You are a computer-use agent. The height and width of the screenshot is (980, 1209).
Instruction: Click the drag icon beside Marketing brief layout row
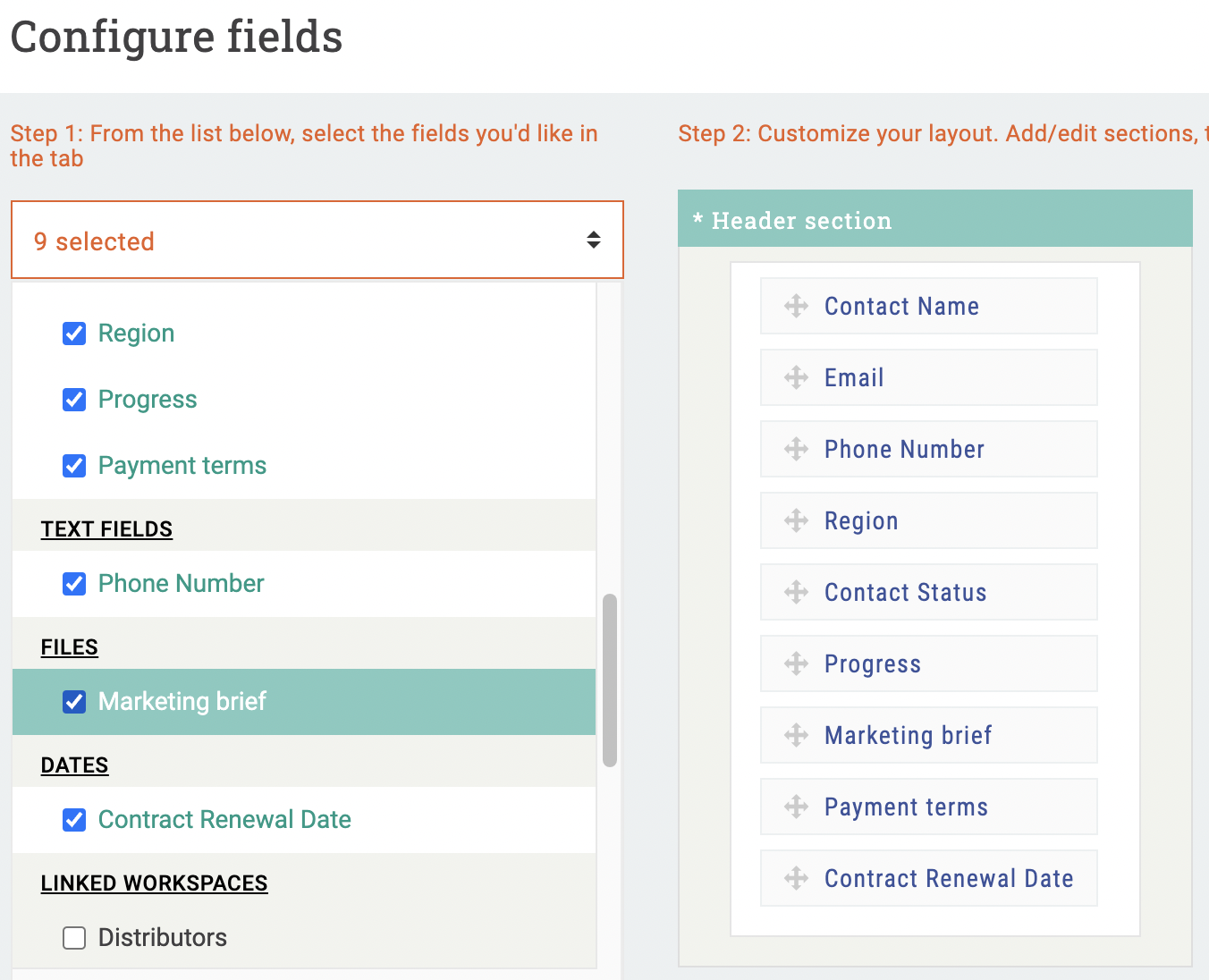[x=796, y=736]
